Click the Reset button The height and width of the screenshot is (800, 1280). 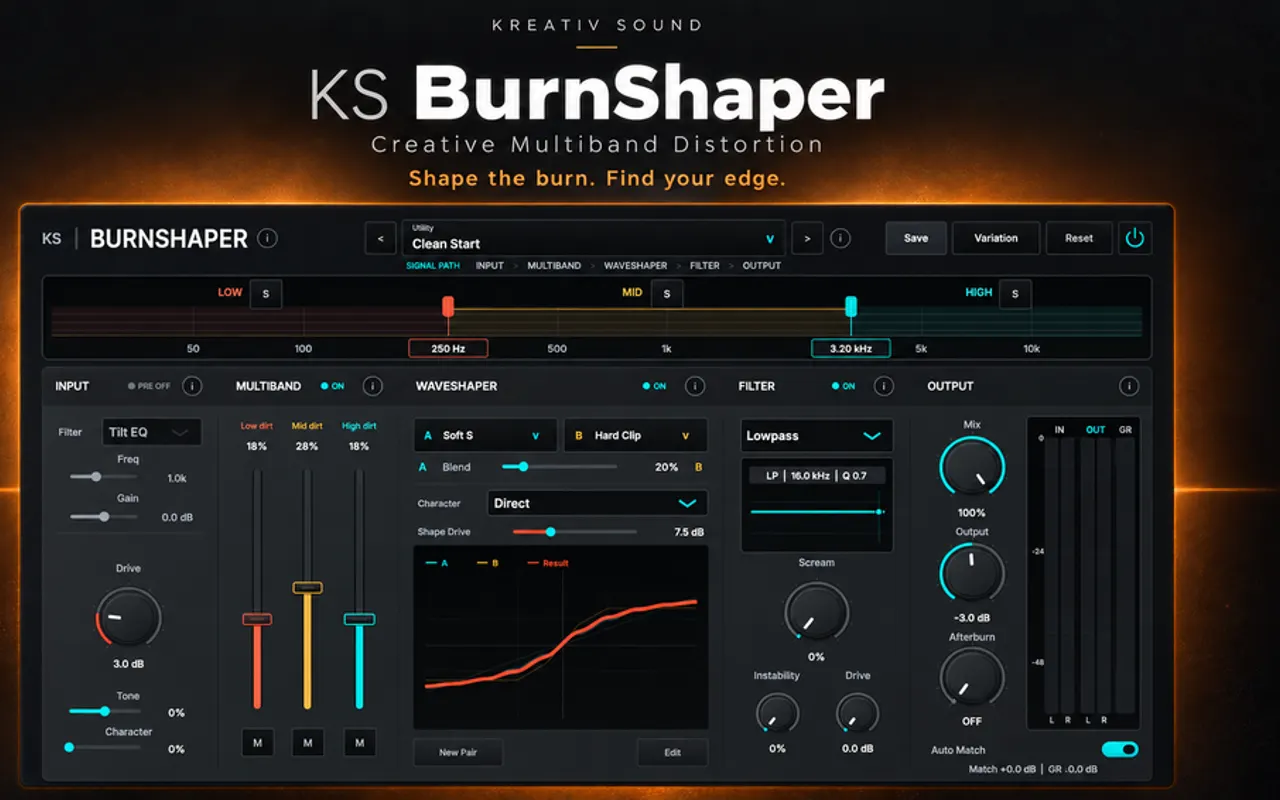click(x=1079, y=238)
